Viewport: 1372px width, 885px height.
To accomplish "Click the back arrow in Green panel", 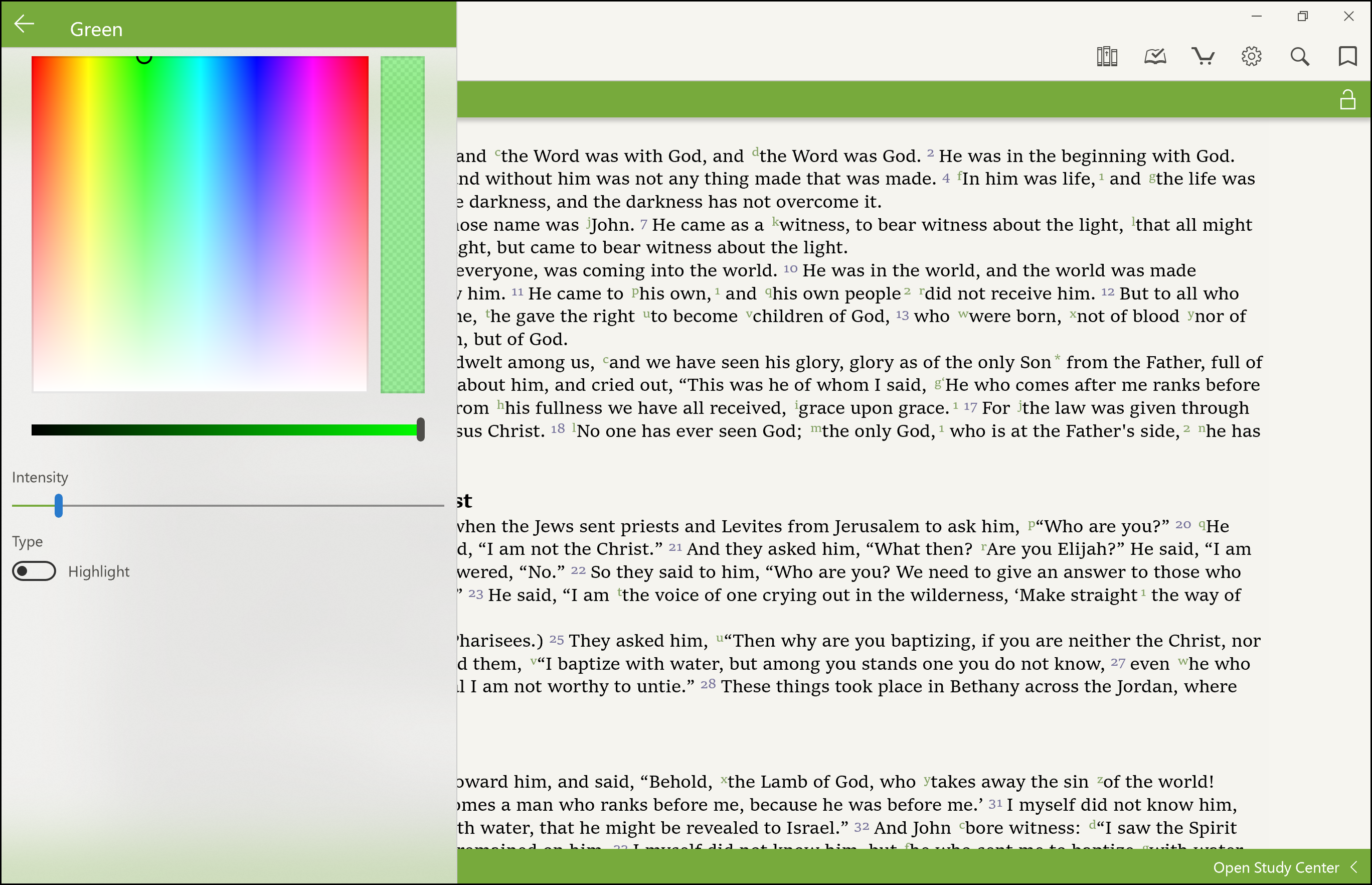I will click(24, 25).
